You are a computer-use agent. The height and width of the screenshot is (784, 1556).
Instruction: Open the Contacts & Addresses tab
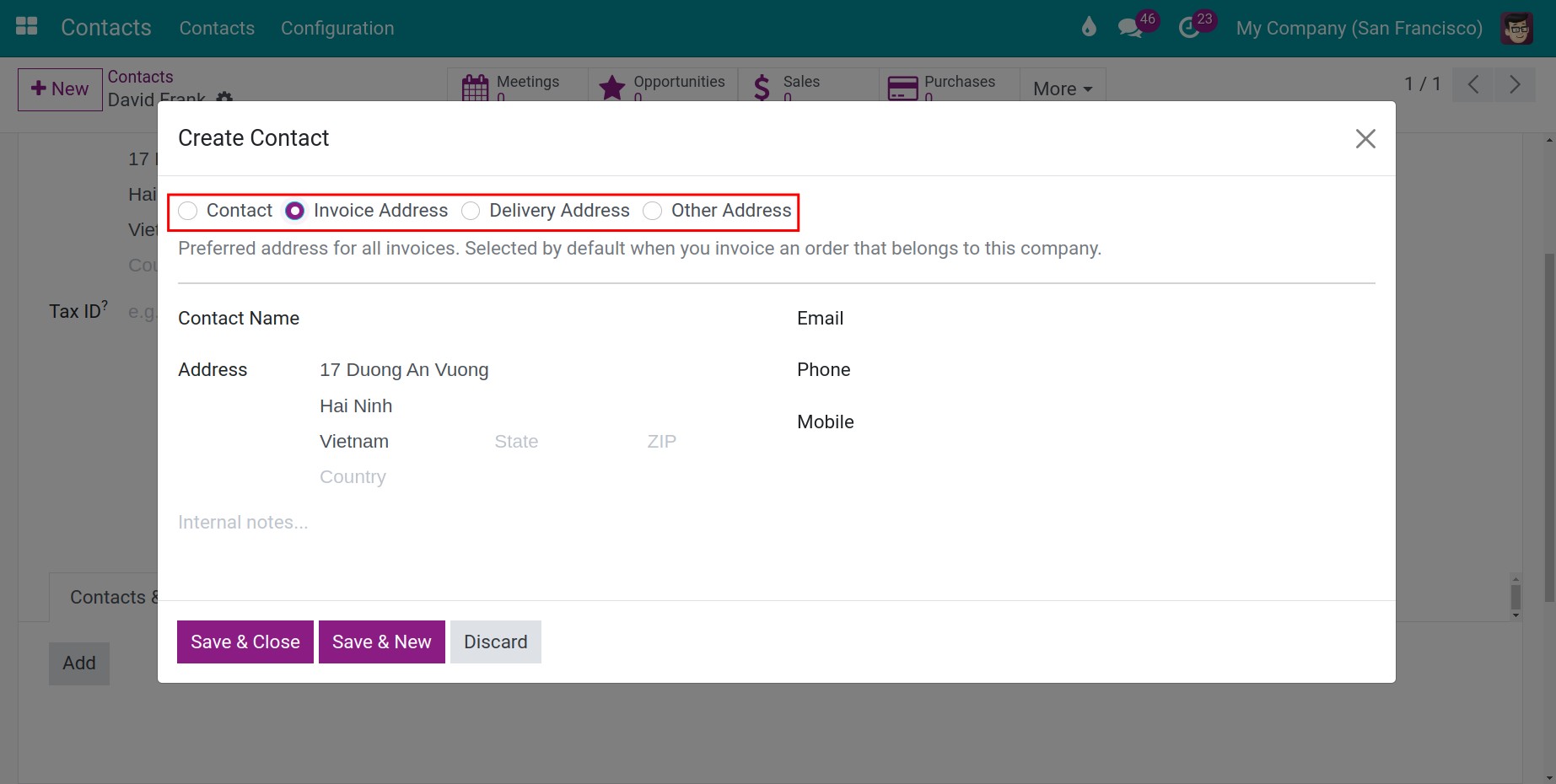pos(104,597)
